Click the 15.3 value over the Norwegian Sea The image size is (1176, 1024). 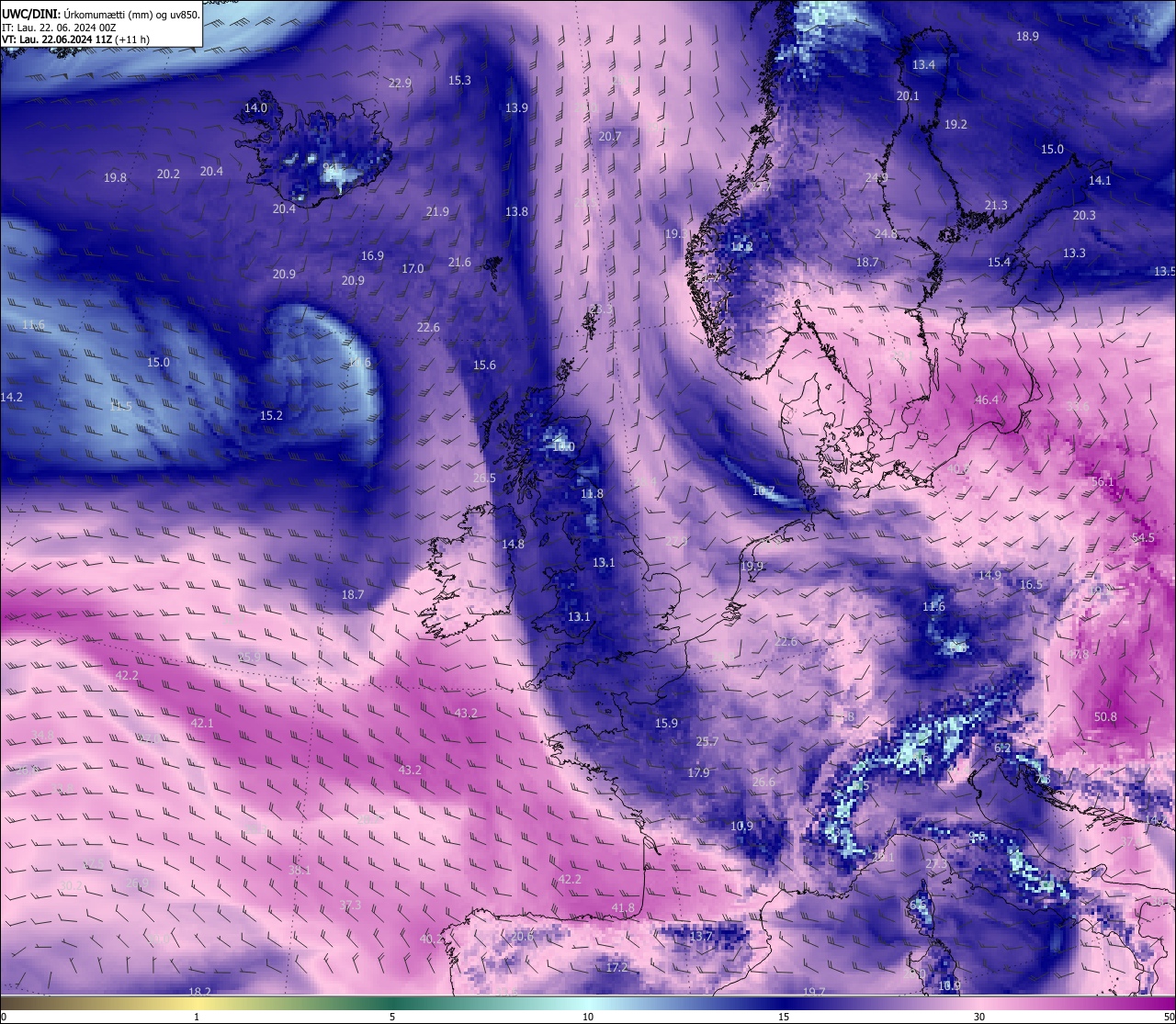pos(459,81)
